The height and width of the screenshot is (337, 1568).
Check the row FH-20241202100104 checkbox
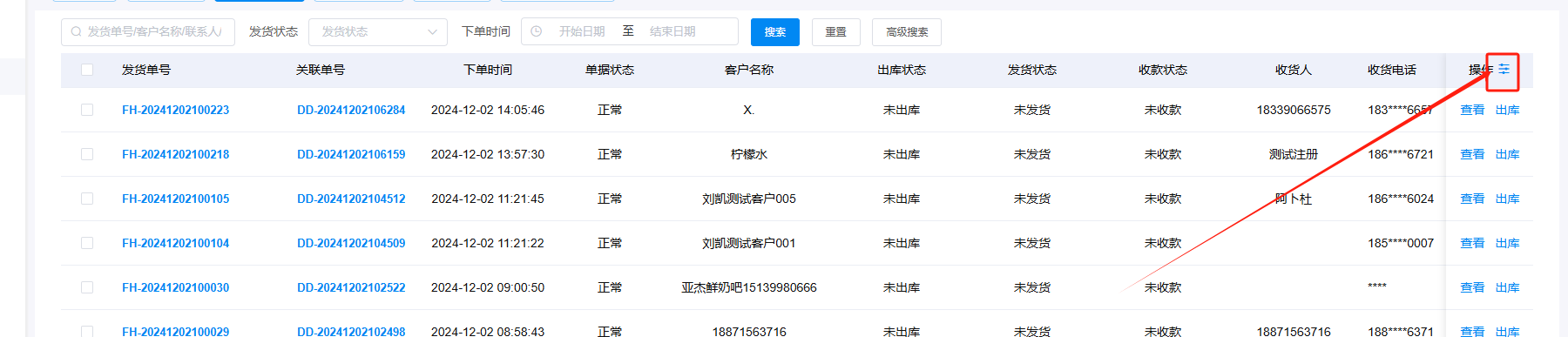pyautogui.click(x=87, y=243)
